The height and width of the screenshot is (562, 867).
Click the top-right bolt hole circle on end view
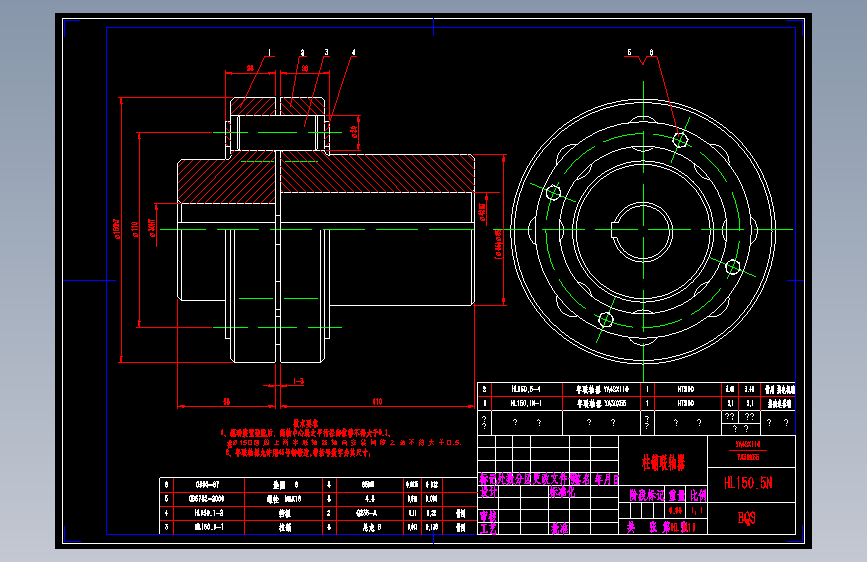680,139
